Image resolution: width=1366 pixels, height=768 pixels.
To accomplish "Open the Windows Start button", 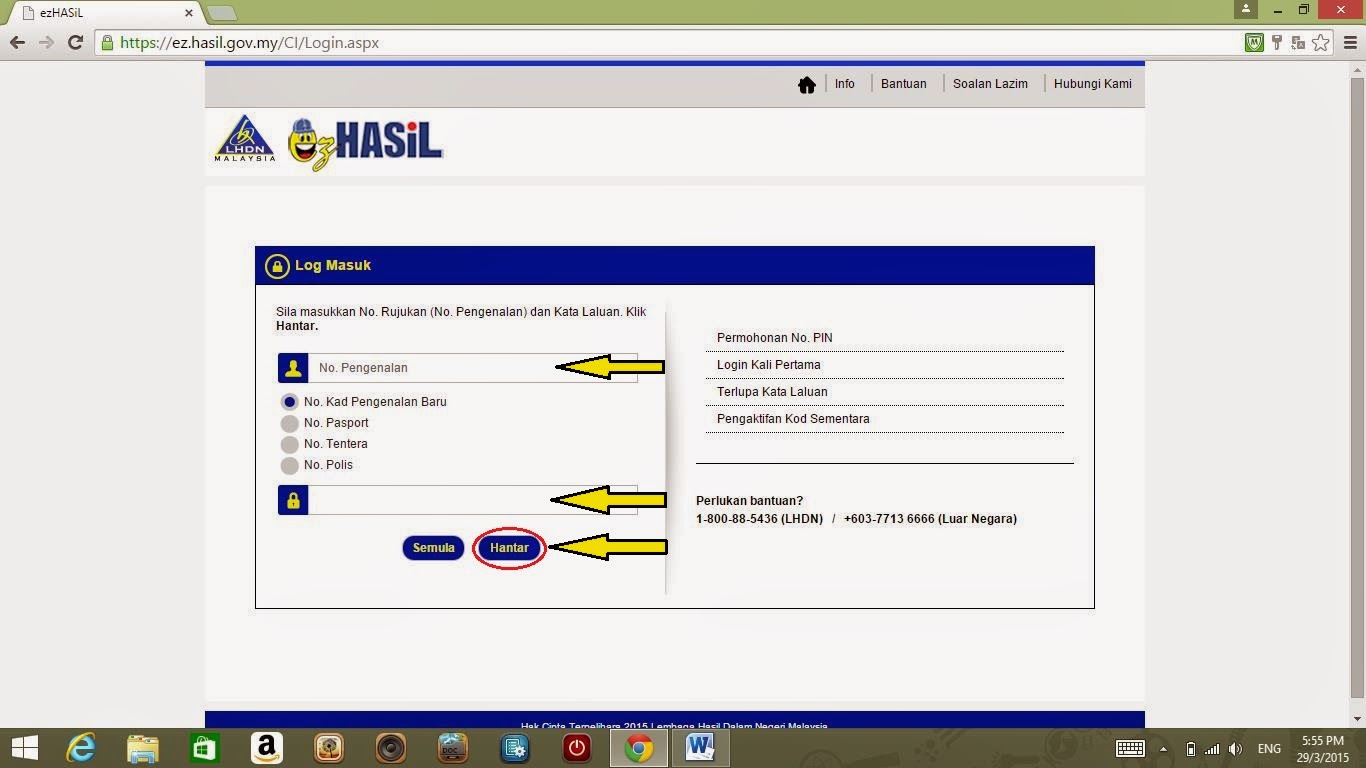I will click(24, 748).
